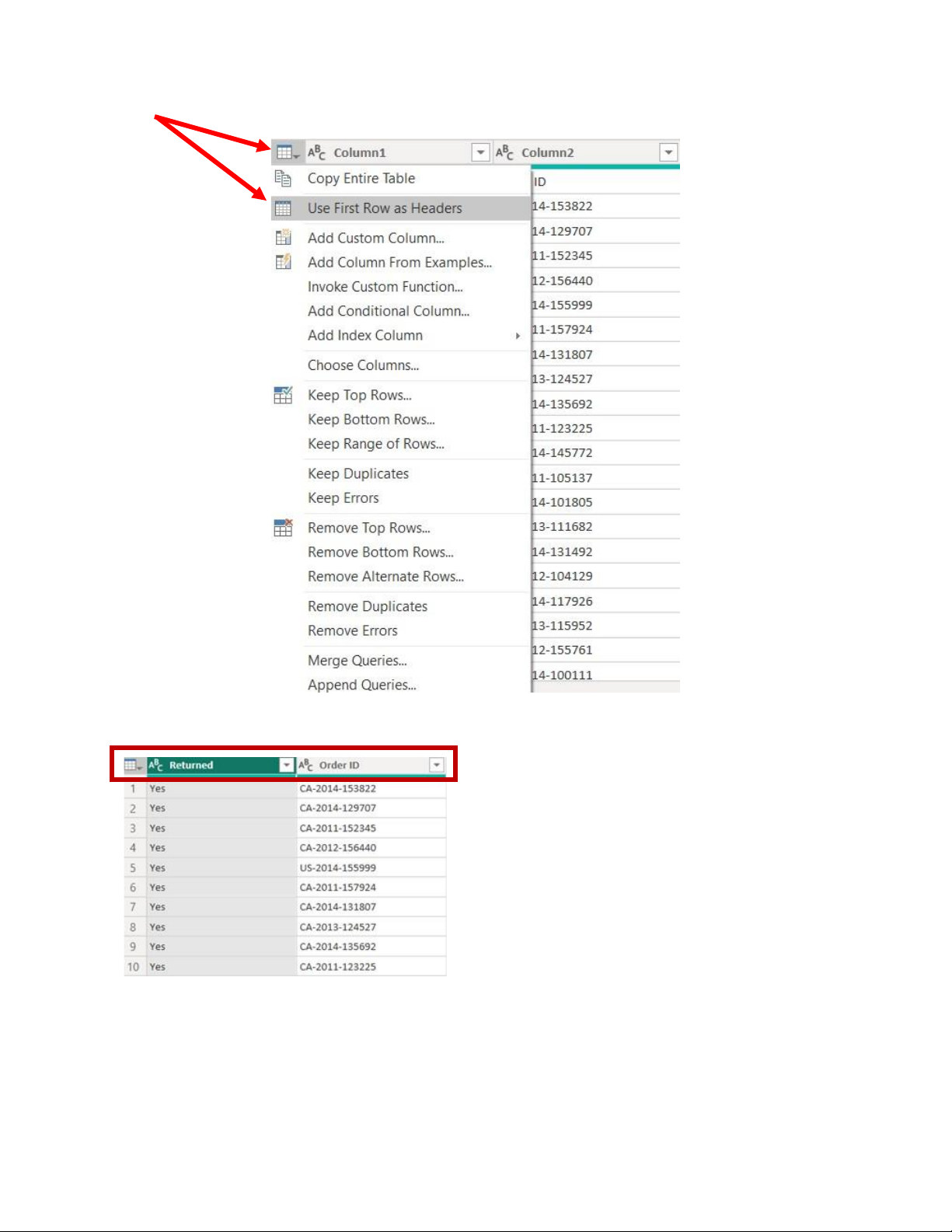The height and width of the screenshot is (1232, 952).
Task: Open the Column1 filter dropdown arrow
Action: (480, 152)
